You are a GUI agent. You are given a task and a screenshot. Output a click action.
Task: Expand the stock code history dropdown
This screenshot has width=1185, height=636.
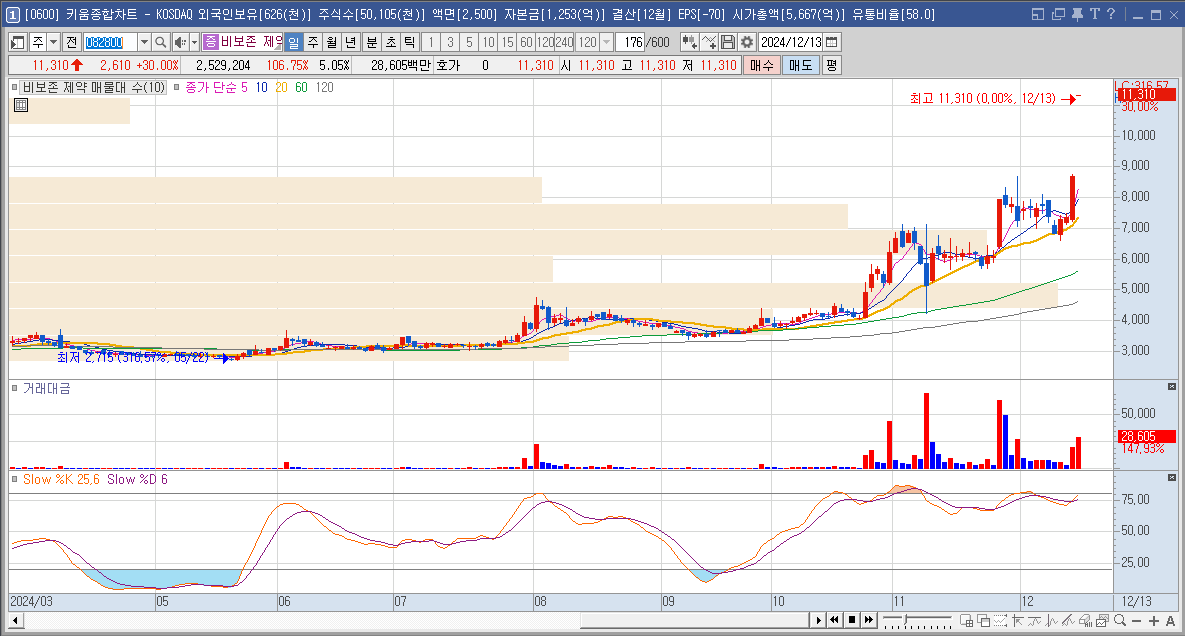(x=144, y=42)
